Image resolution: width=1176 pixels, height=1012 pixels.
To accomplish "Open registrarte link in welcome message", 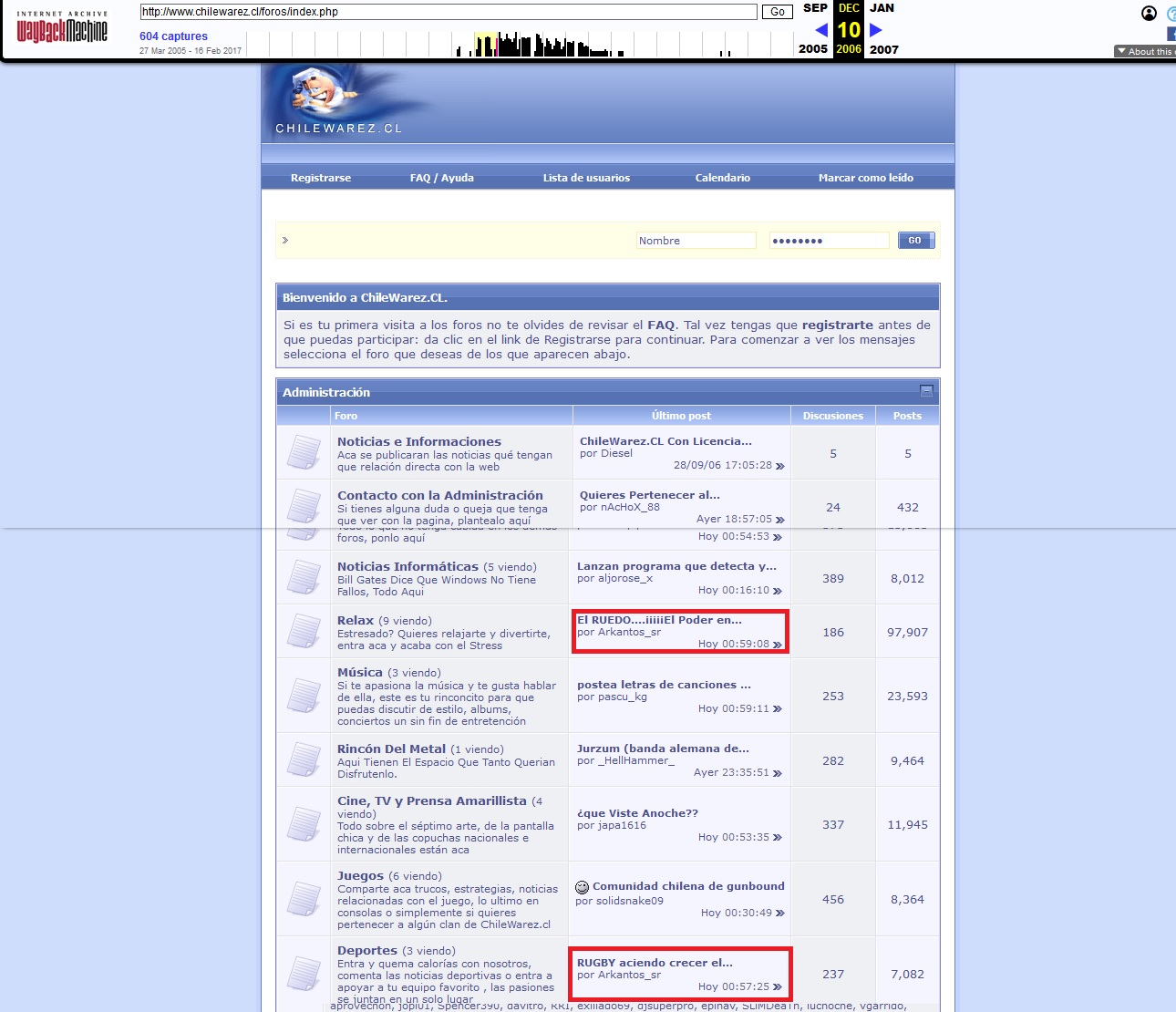I will click(x=838, y=325).
